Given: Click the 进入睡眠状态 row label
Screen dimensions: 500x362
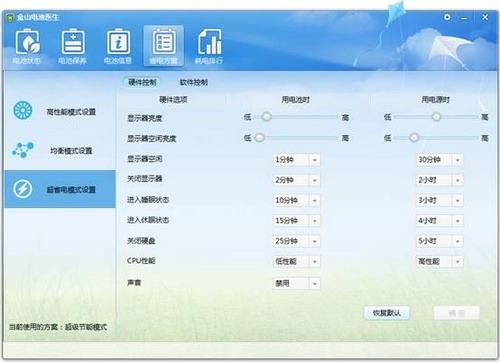Looking at the screenshot, I should pyautogui.click(x=148, y=200).
